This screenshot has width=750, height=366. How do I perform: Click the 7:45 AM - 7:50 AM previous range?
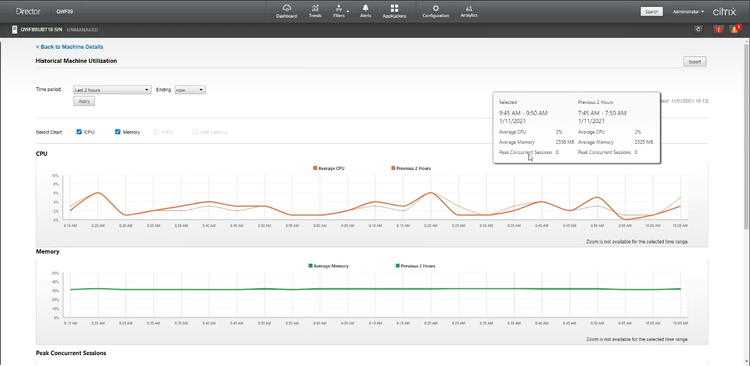(602, 113)
